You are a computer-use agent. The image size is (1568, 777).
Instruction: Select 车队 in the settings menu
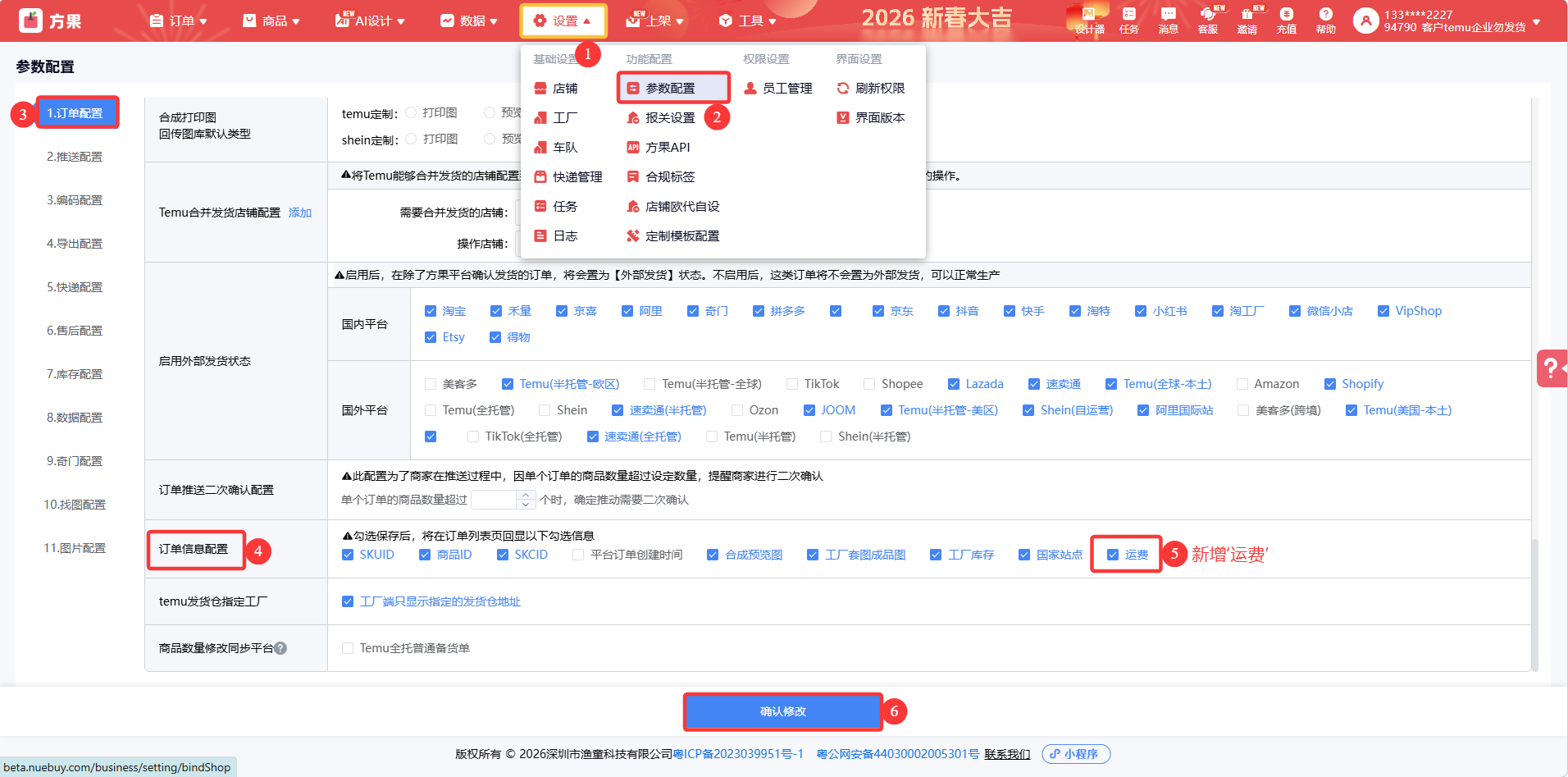tap(556, 148)
